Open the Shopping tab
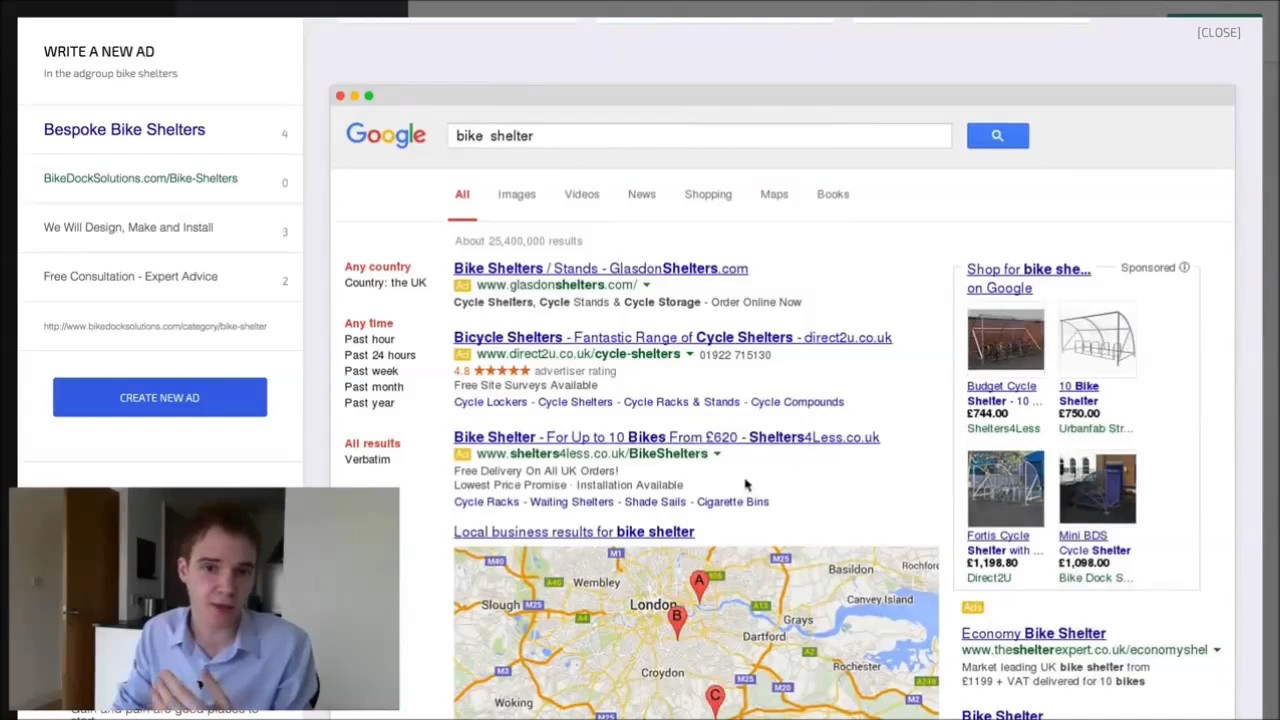The image size is (1280, 720). click(708, 194)
